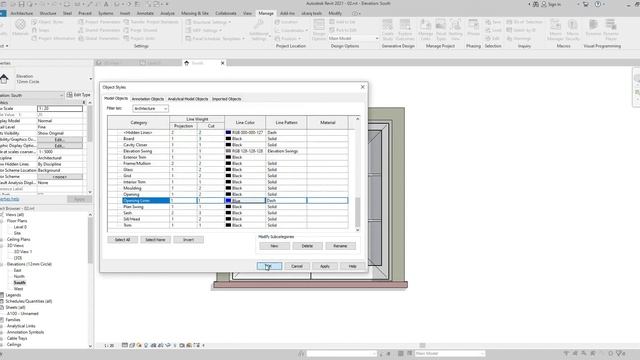The width and height of the screenshot is (640, 360).
Task: Open the Massing & Site ribbon tab
Action: click(195, 13)
